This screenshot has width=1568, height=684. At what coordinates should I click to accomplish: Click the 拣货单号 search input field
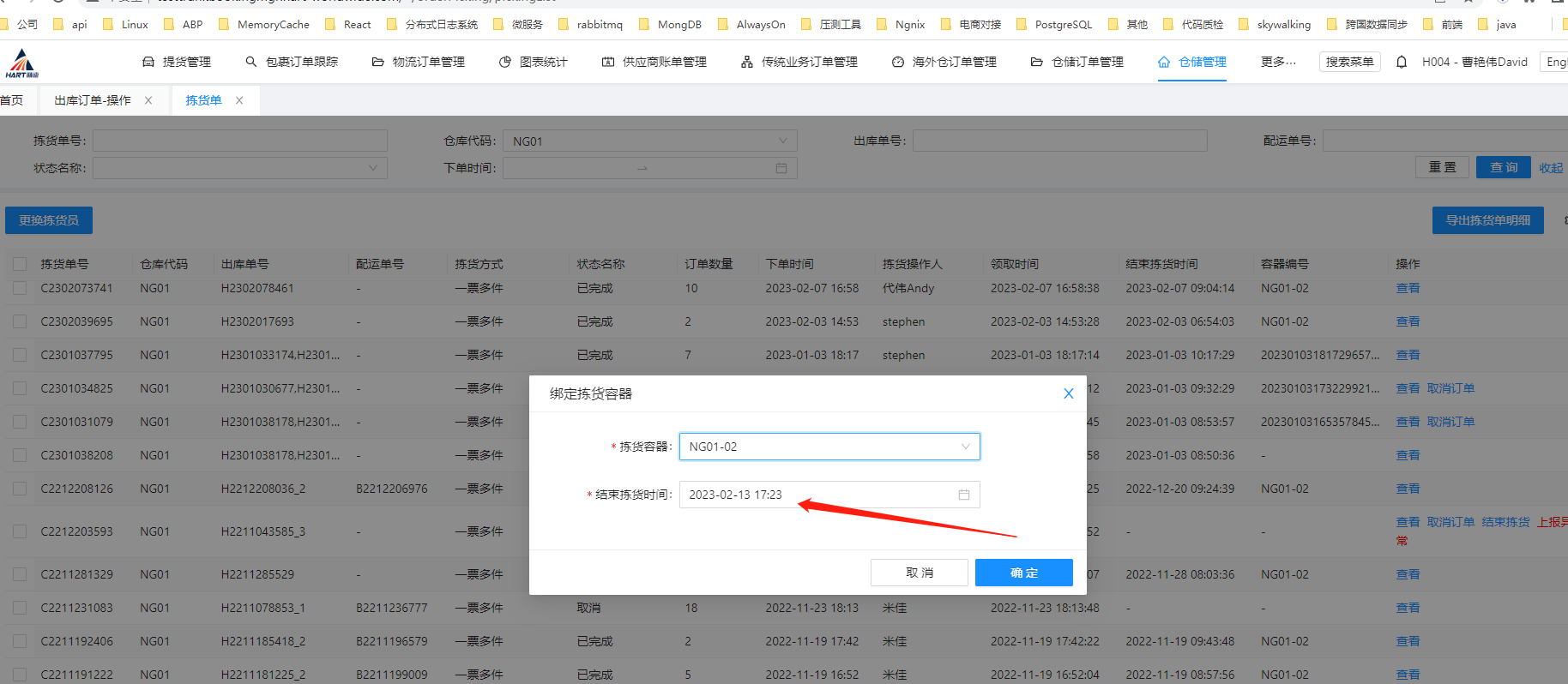click(239, 141)
